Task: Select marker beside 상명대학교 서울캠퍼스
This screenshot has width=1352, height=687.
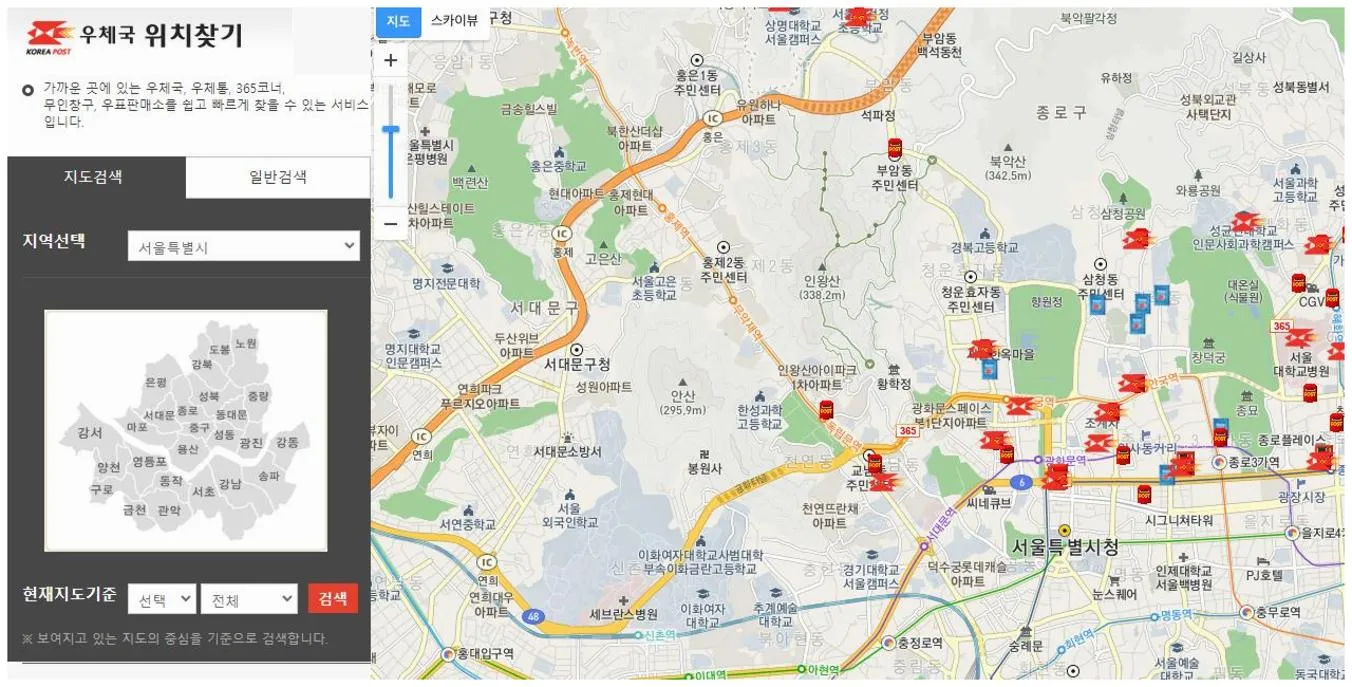Action: coord(858,17)
